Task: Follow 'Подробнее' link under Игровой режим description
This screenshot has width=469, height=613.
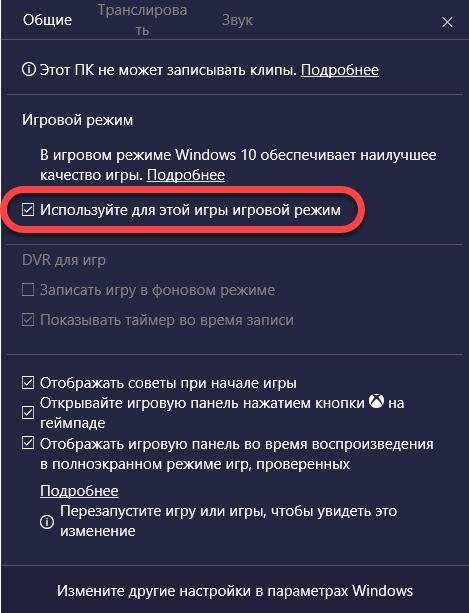Action: click(x=186, y=175)
